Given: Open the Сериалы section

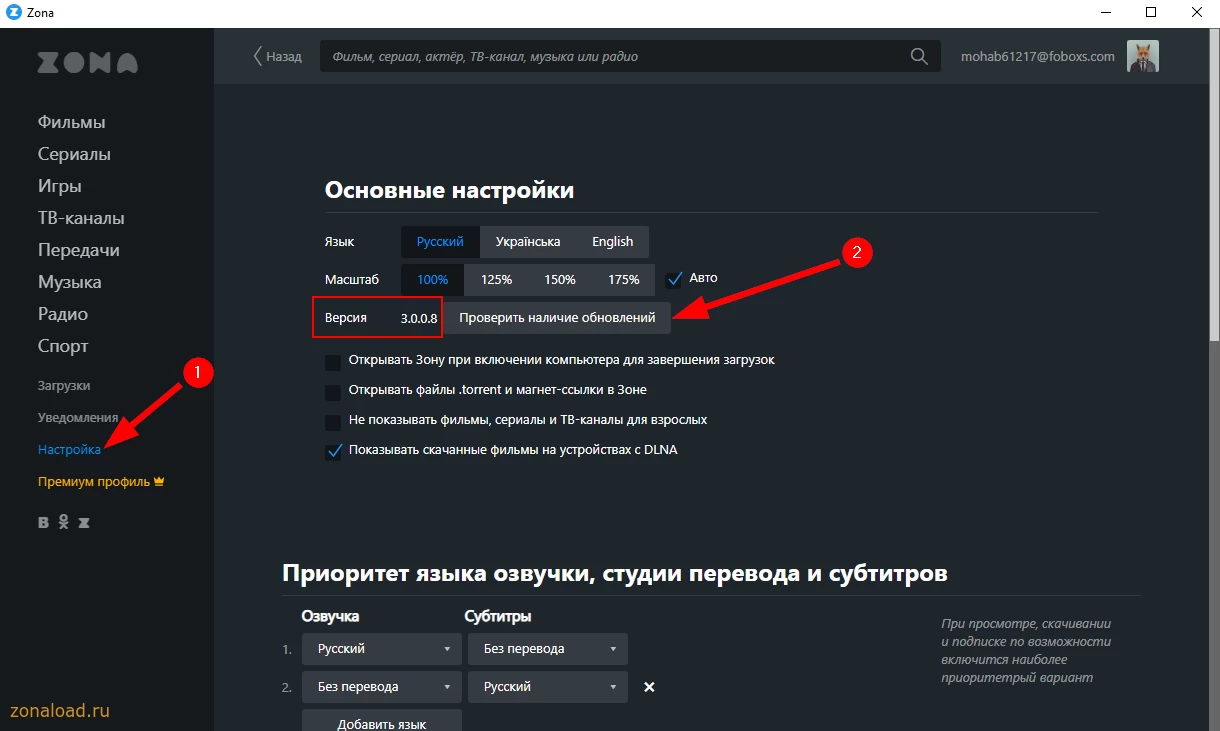Looking at the screenshot, I should click(74, 154).
